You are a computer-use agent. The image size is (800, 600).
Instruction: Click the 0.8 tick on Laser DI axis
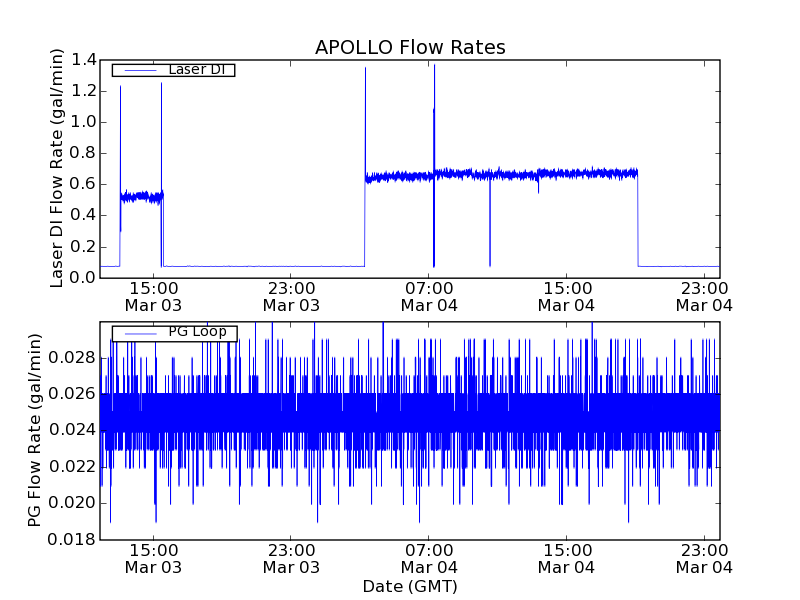coord(84,154)
